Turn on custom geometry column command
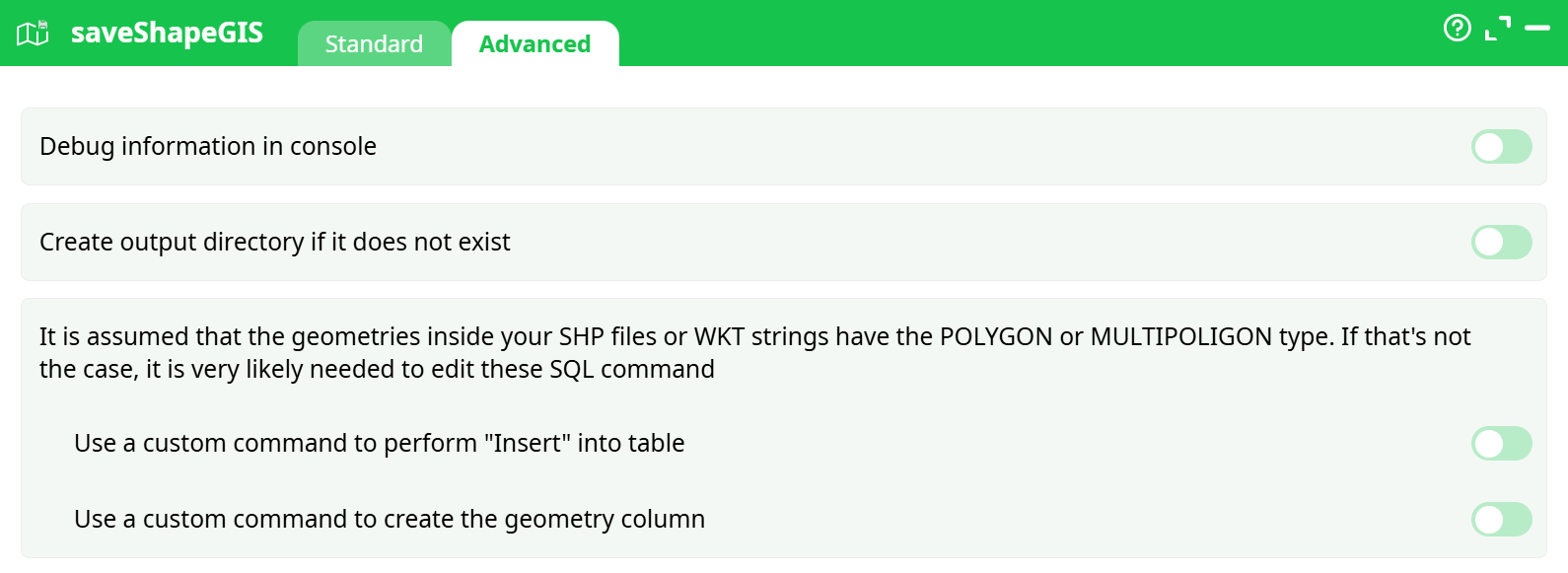 (x=1501, y=519)
